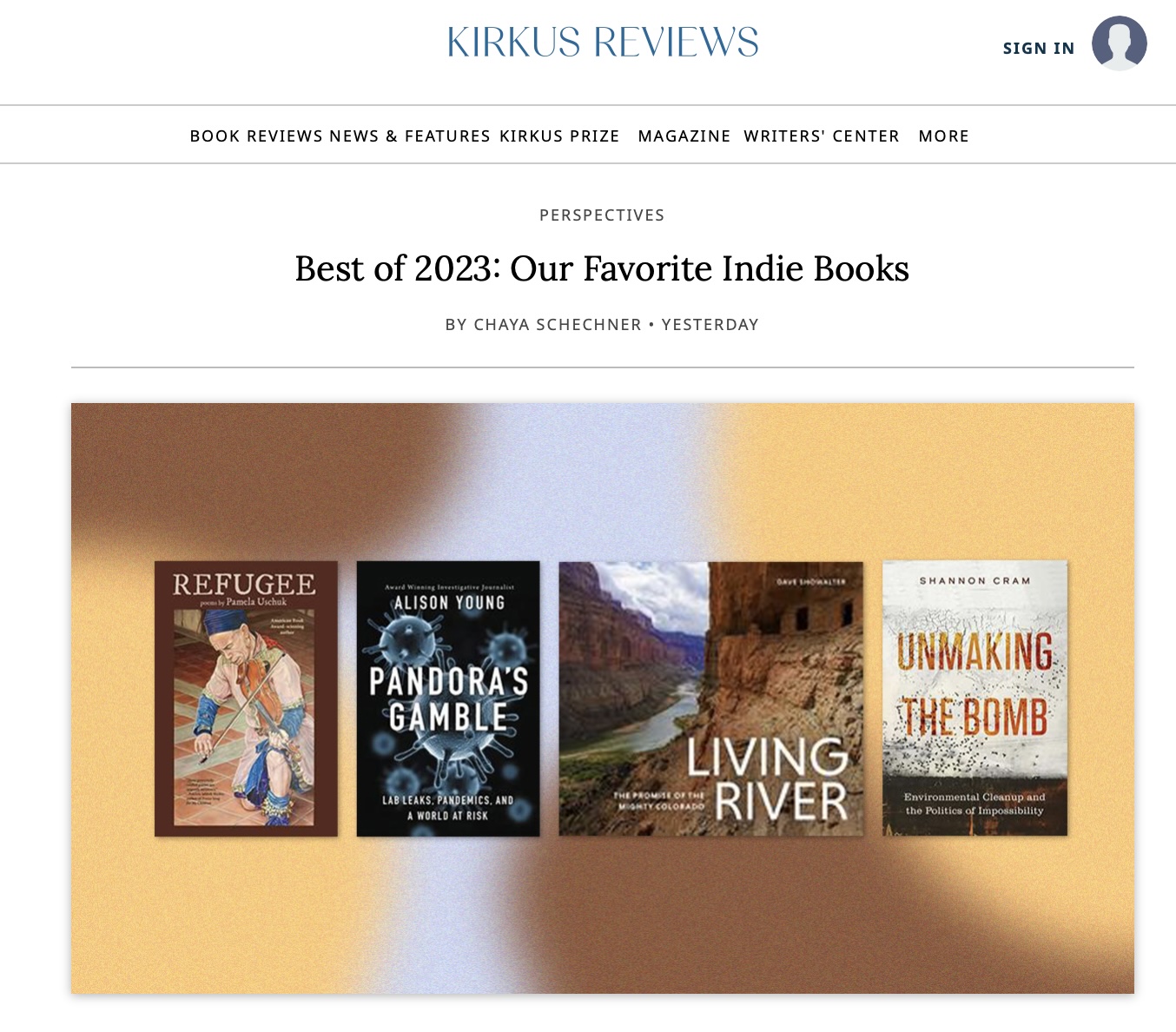Open the Book Reviews menu

[x=256, y=136]
